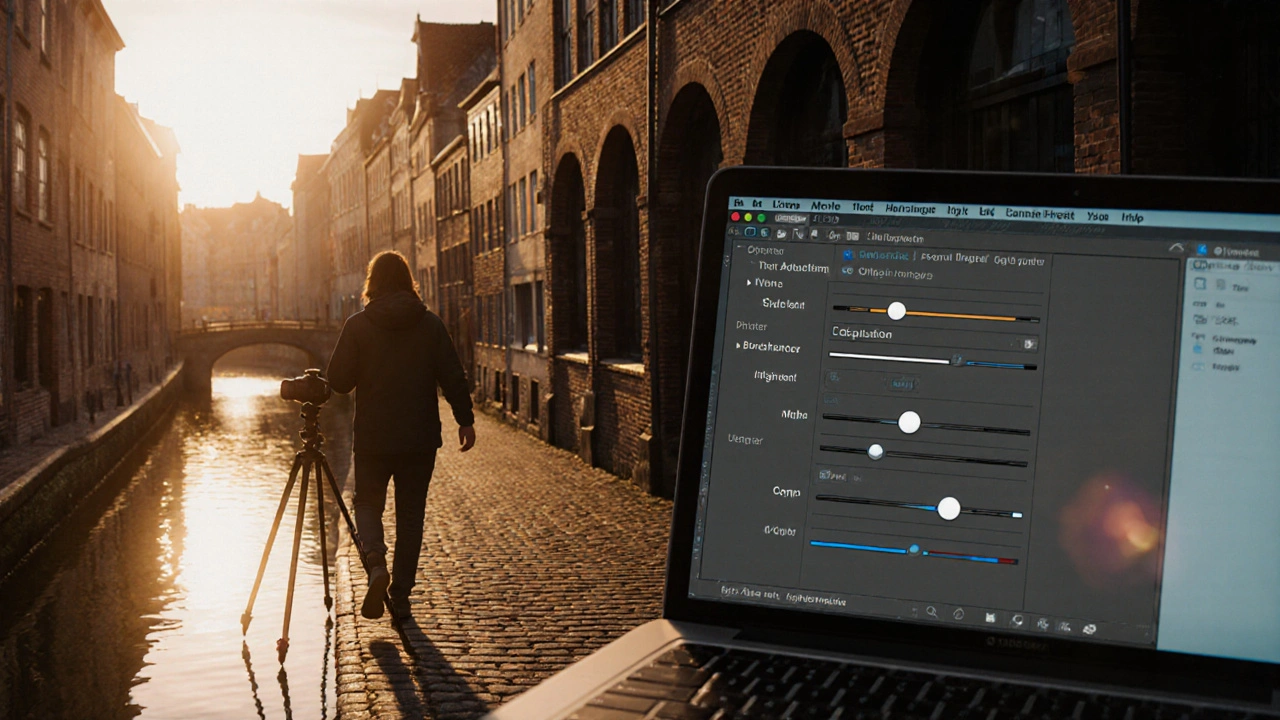Click the orange slider's white handle
This screenshot has width=1280, height=720.
[896, 311]
